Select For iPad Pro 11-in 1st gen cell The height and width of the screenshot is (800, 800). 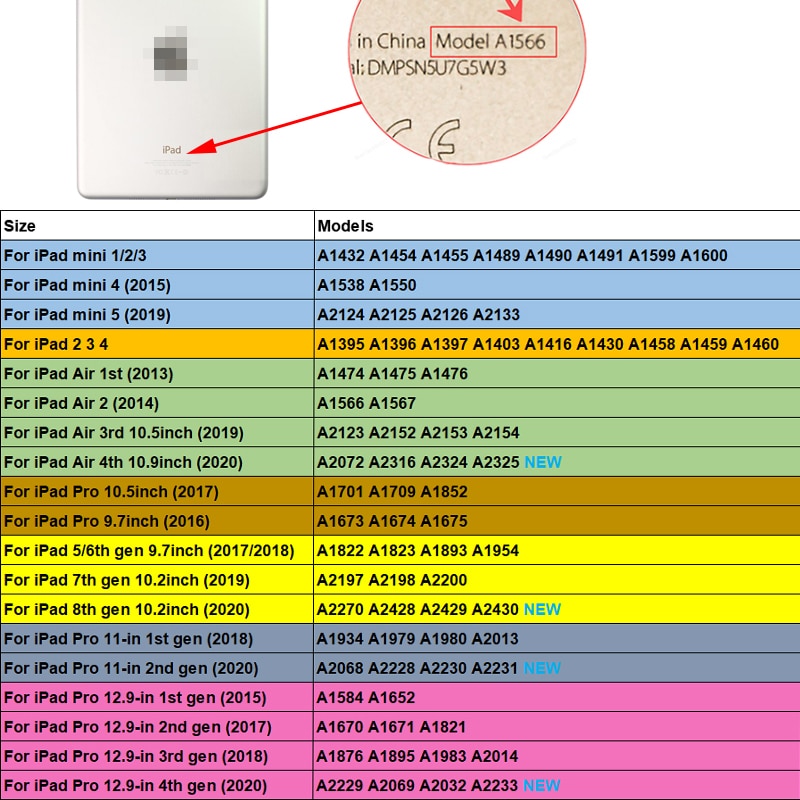[x=157, y=639]
